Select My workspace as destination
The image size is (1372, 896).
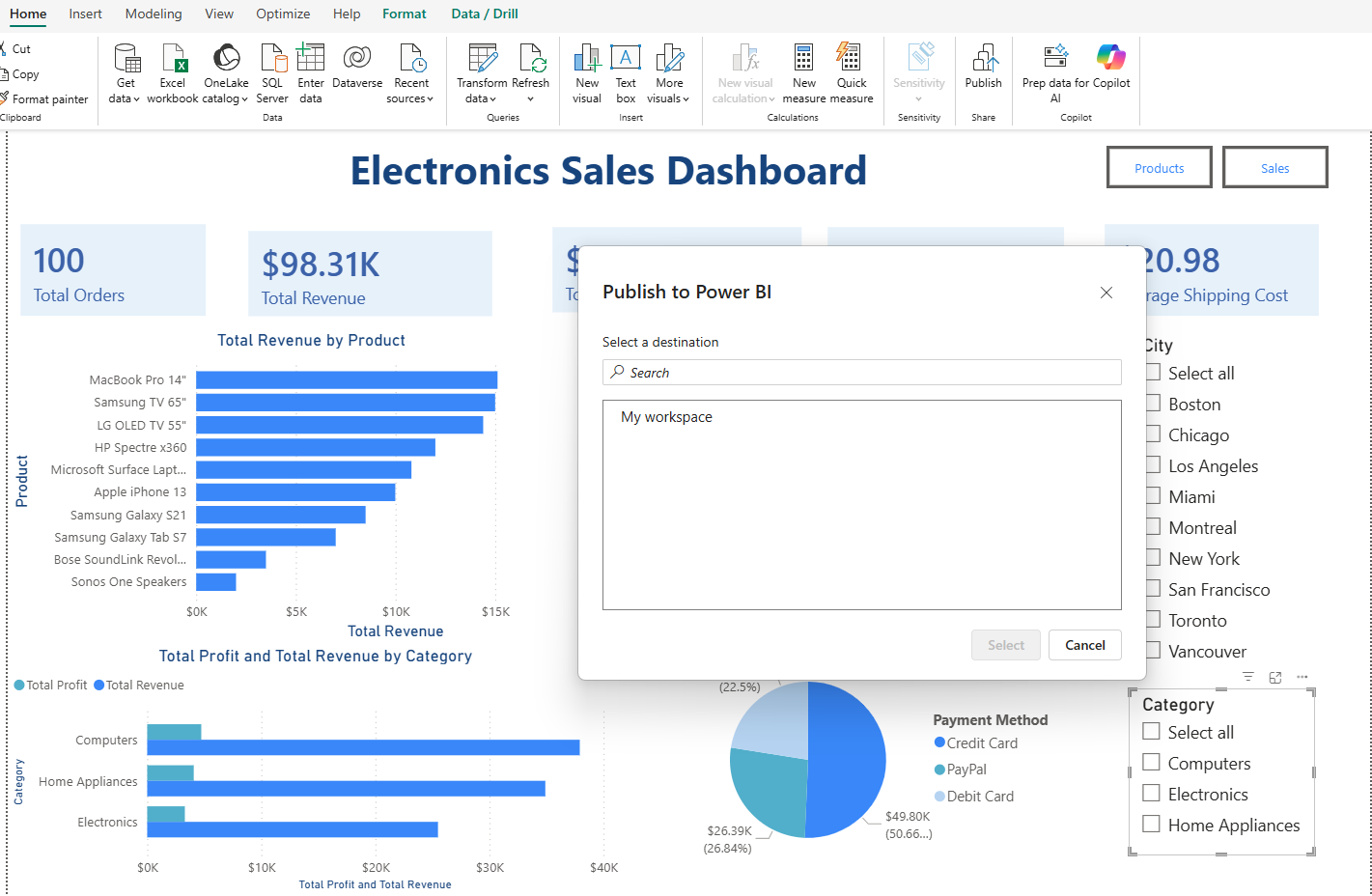pos(666,417)
